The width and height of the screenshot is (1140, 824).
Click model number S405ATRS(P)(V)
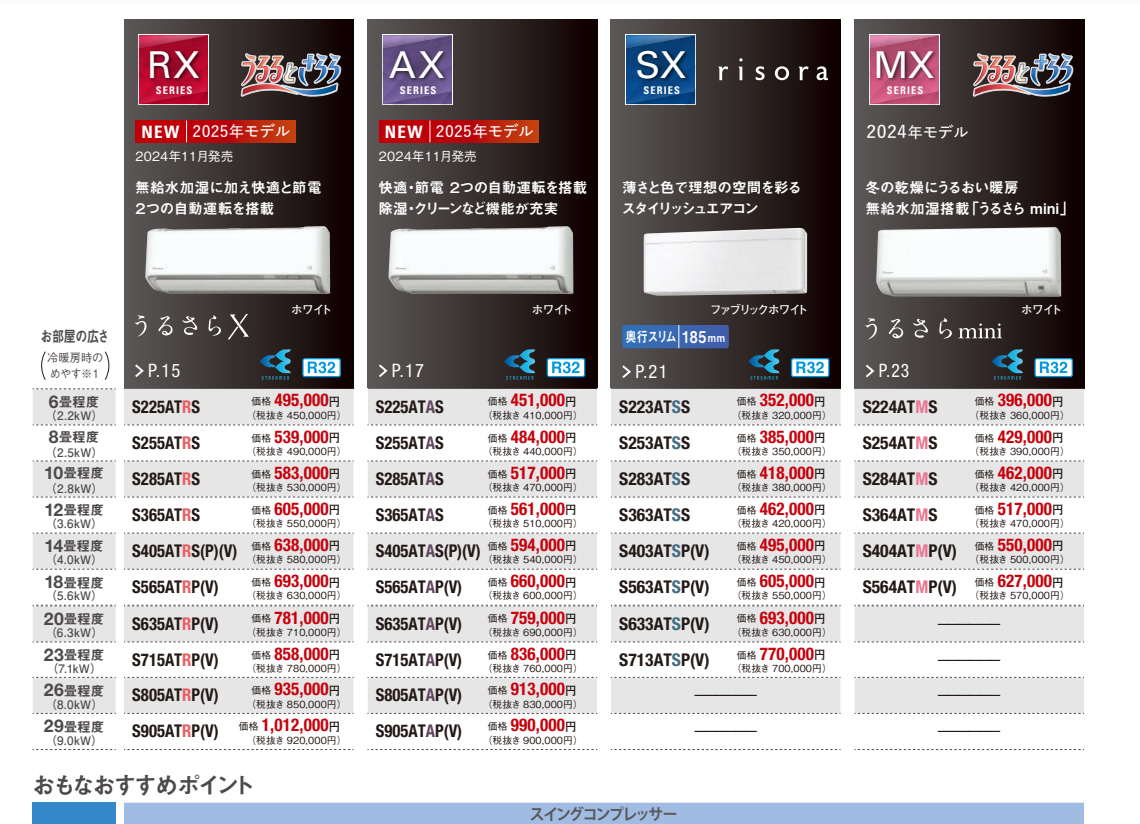(184, 551)
